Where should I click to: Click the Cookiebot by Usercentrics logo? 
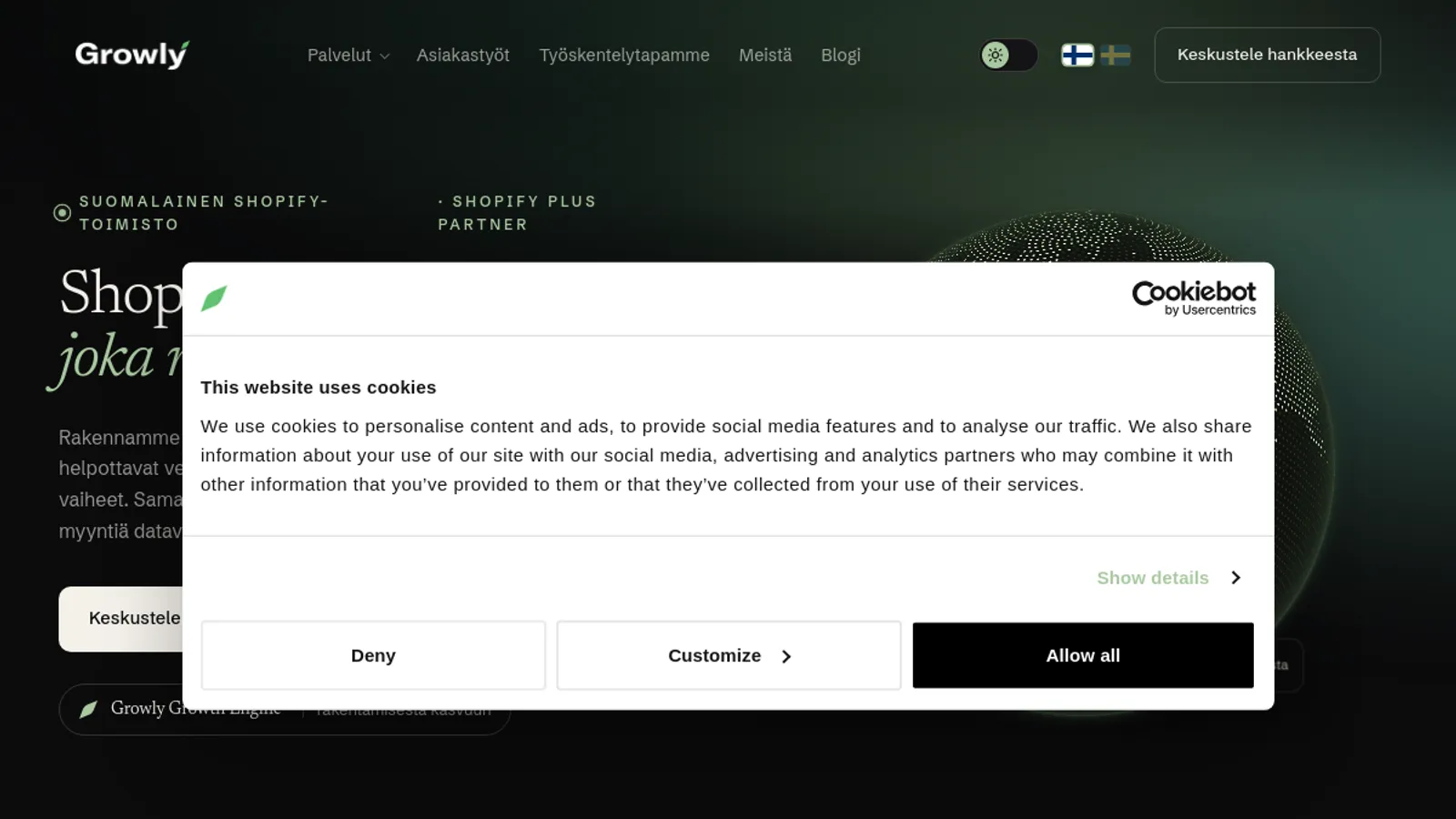coord(1194,298)
